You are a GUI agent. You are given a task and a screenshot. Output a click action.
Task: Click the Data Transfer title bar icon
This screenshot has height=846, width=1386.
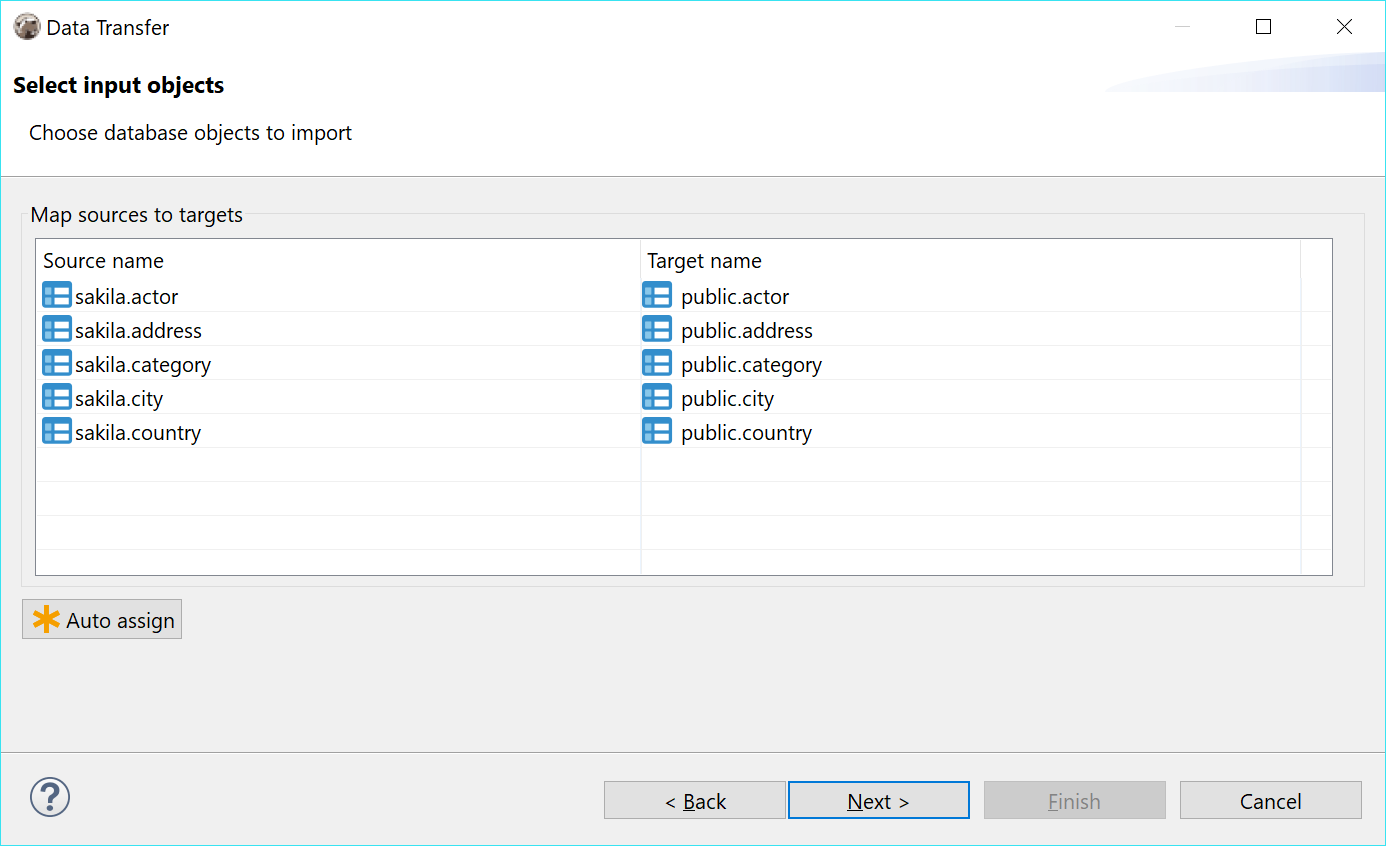(x=27, y=26)
